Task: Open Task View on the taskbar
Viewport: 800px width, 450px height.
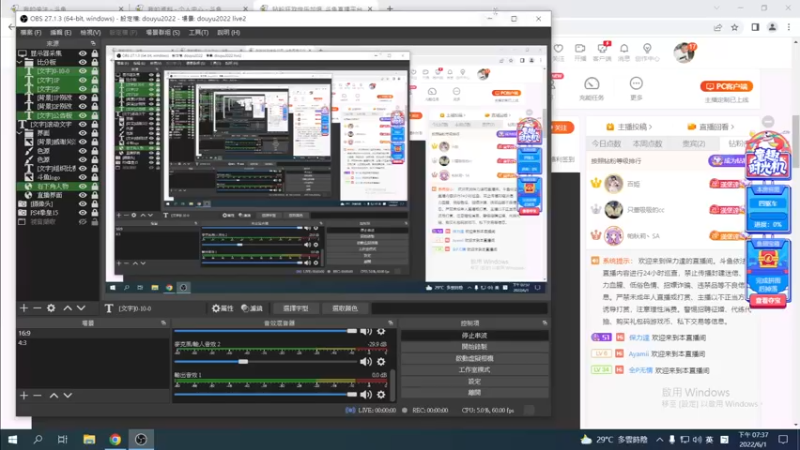Action: 63,439
